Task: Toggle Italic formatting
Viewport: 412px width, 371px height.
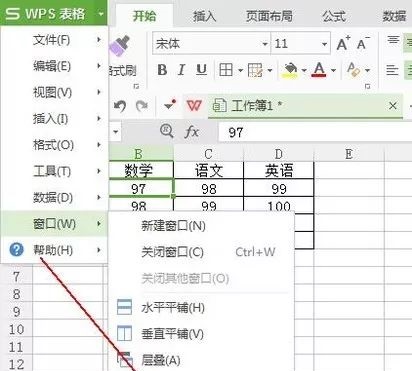Action: (x=181, y=70)
